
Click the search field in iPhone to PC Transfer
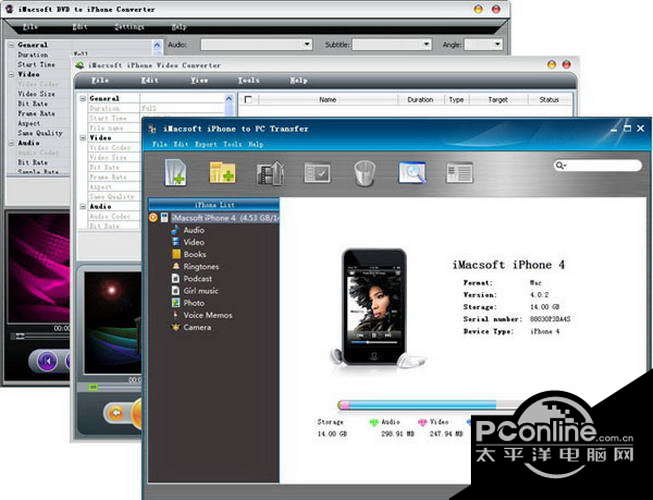[x=598, y=165]
